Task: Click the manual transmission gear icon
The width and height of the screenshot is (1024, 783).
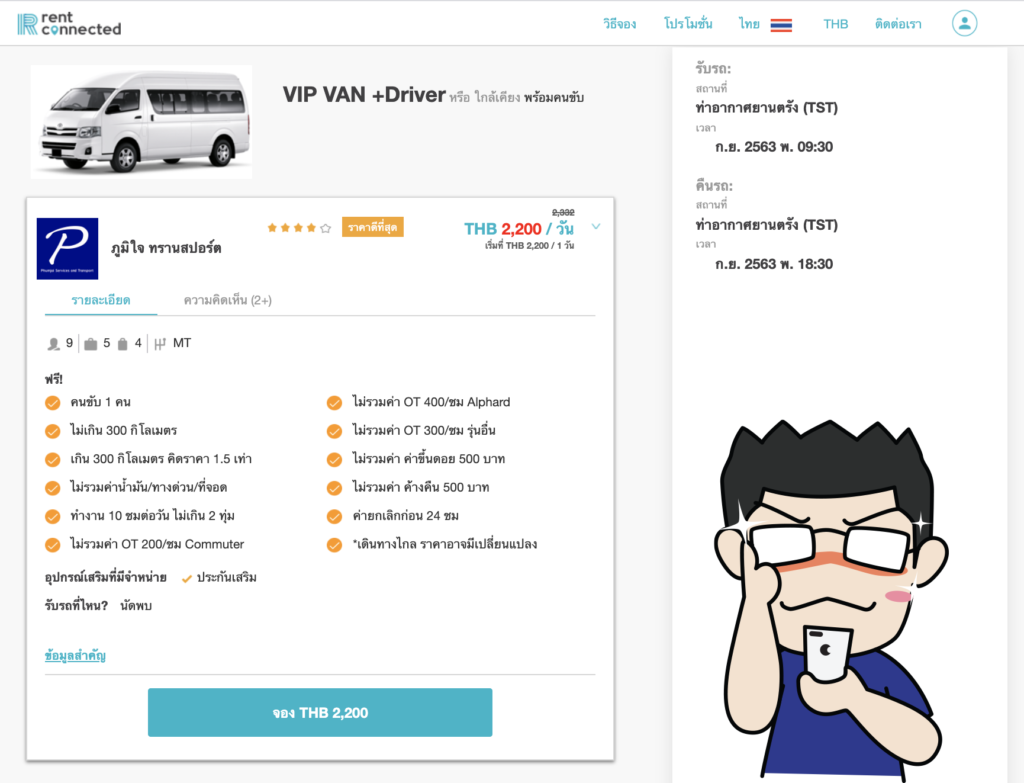Action: pos(160,344)
